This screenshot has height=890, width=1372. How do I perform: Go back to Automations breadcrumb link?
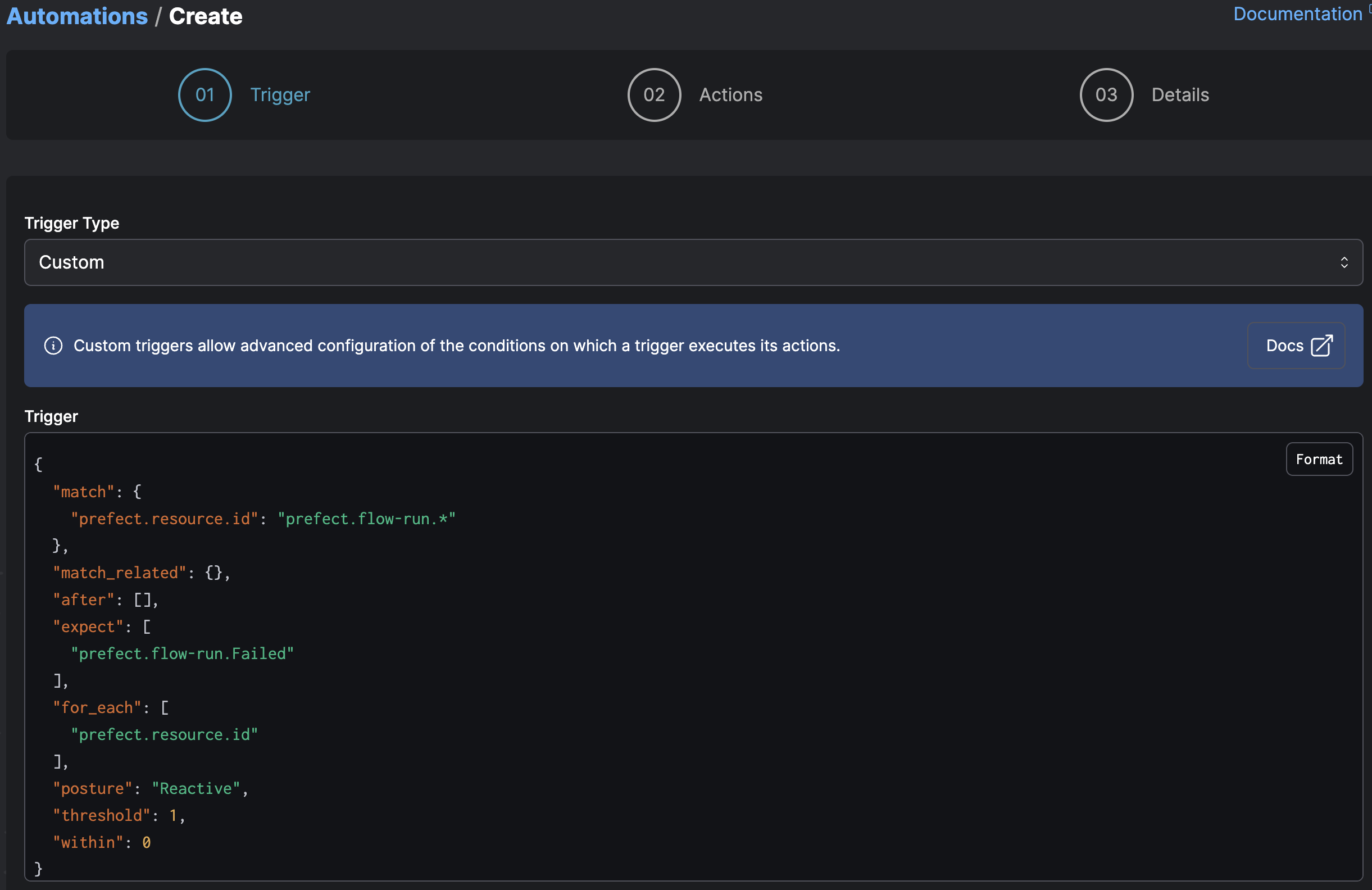[77, 16]
